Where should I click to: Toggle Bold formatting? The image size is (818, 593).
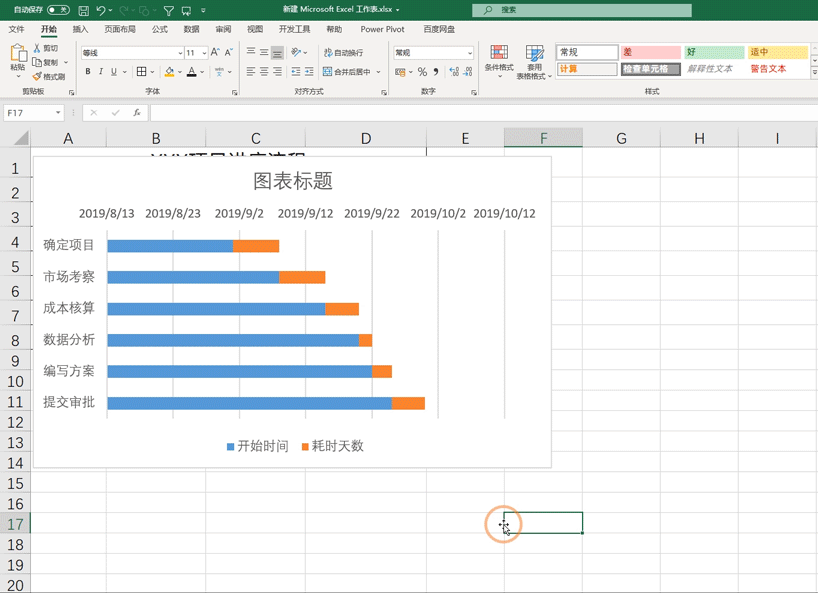click(88, 71)
